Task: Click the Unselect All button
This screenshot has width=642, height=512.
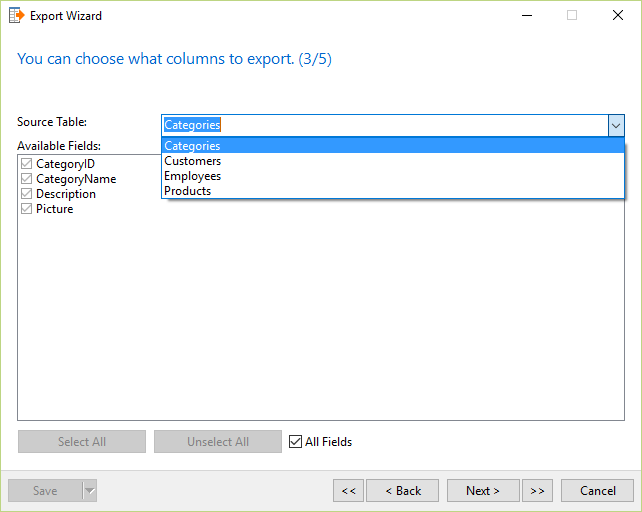Action: (218, 442)
